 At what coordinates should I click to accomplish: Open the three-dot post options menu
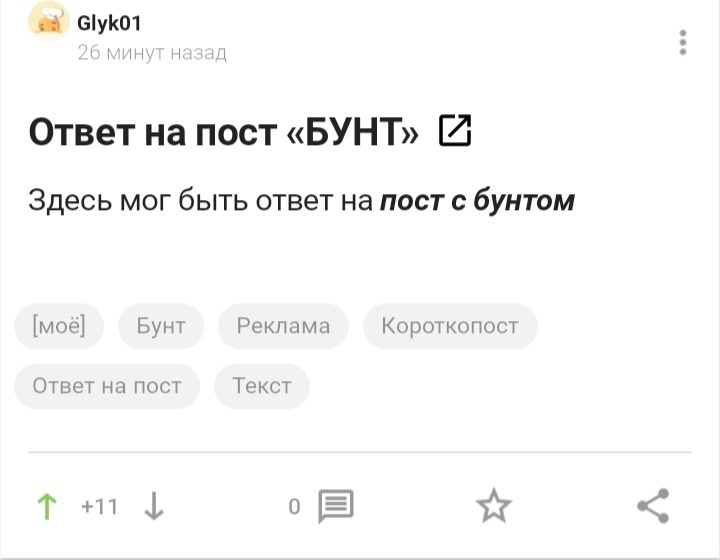click(x=683, y=42)
